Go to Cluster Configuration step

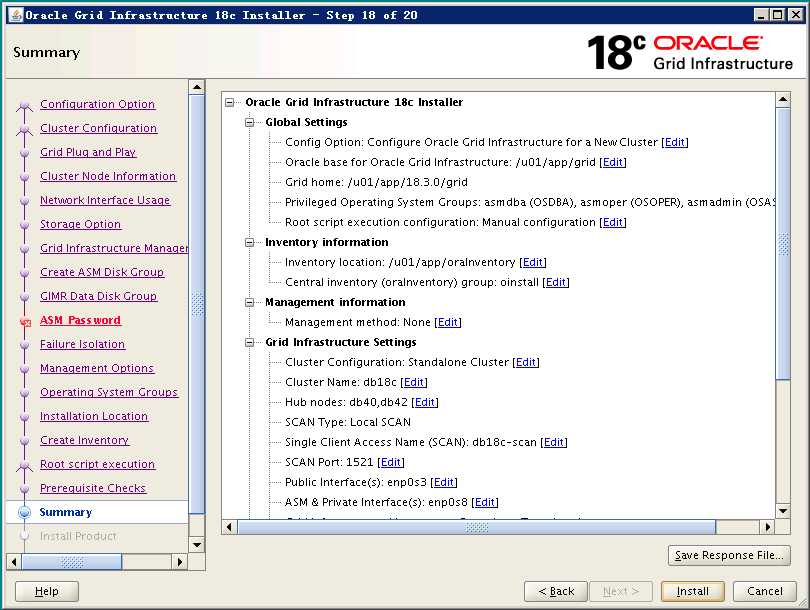[99, 128]
